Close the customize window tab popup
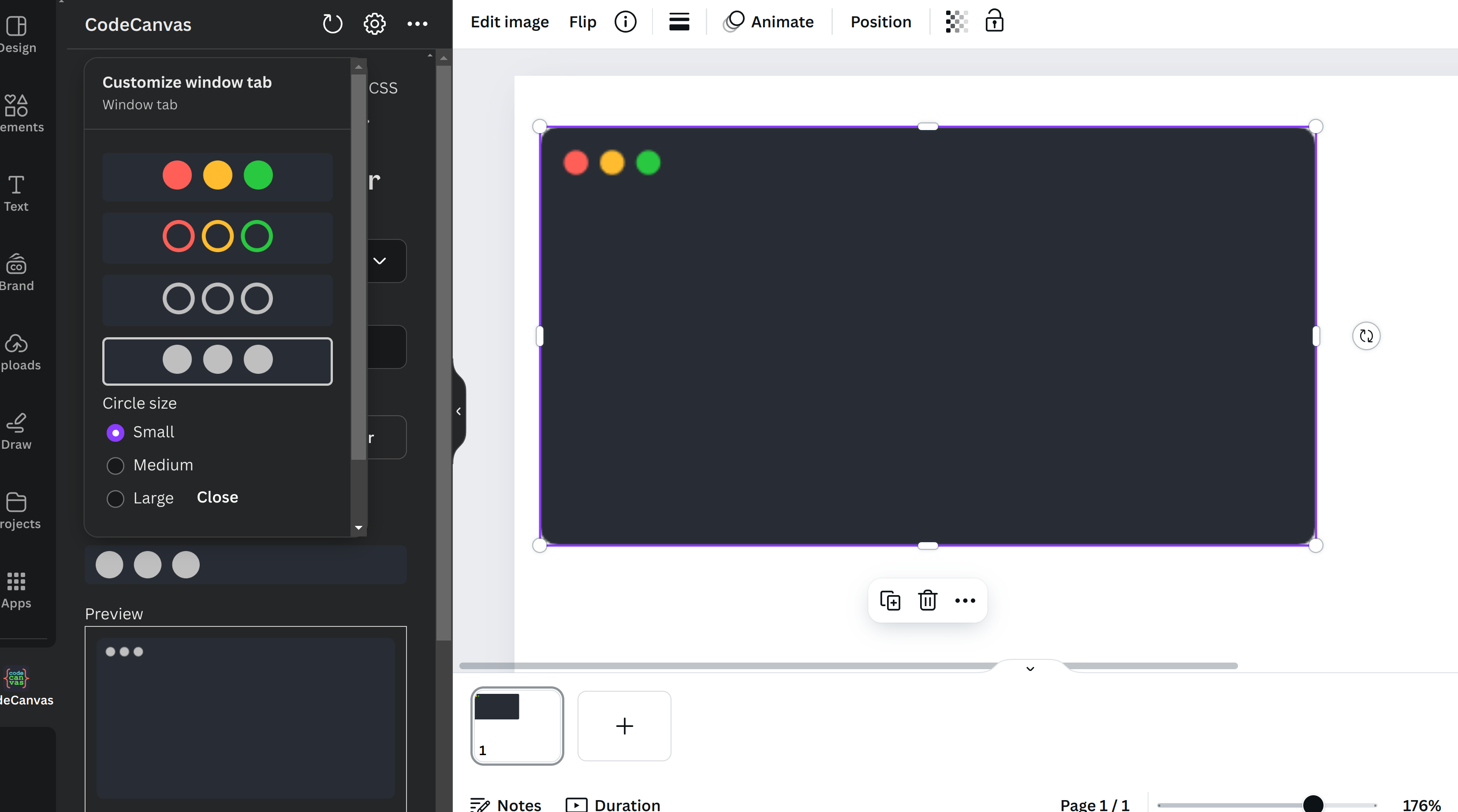The width and height of the screenshot is (1458, 812). 217,497
